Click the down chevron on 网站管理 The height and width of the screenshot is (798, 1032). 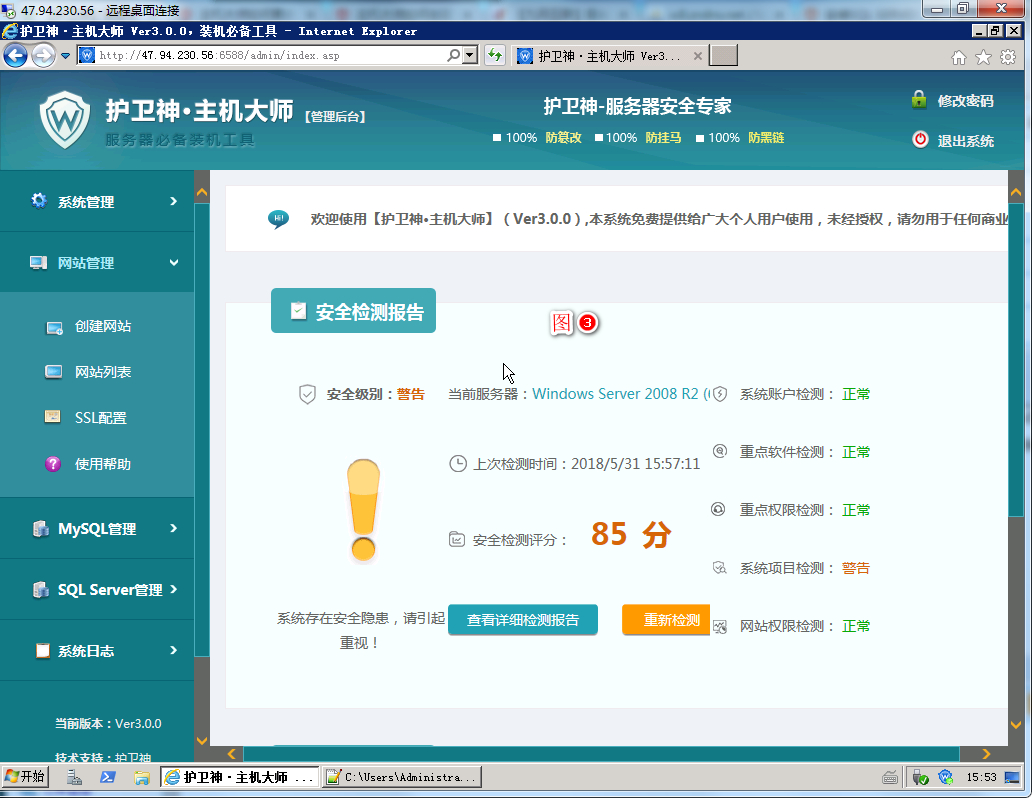click(x=174, y=263)
